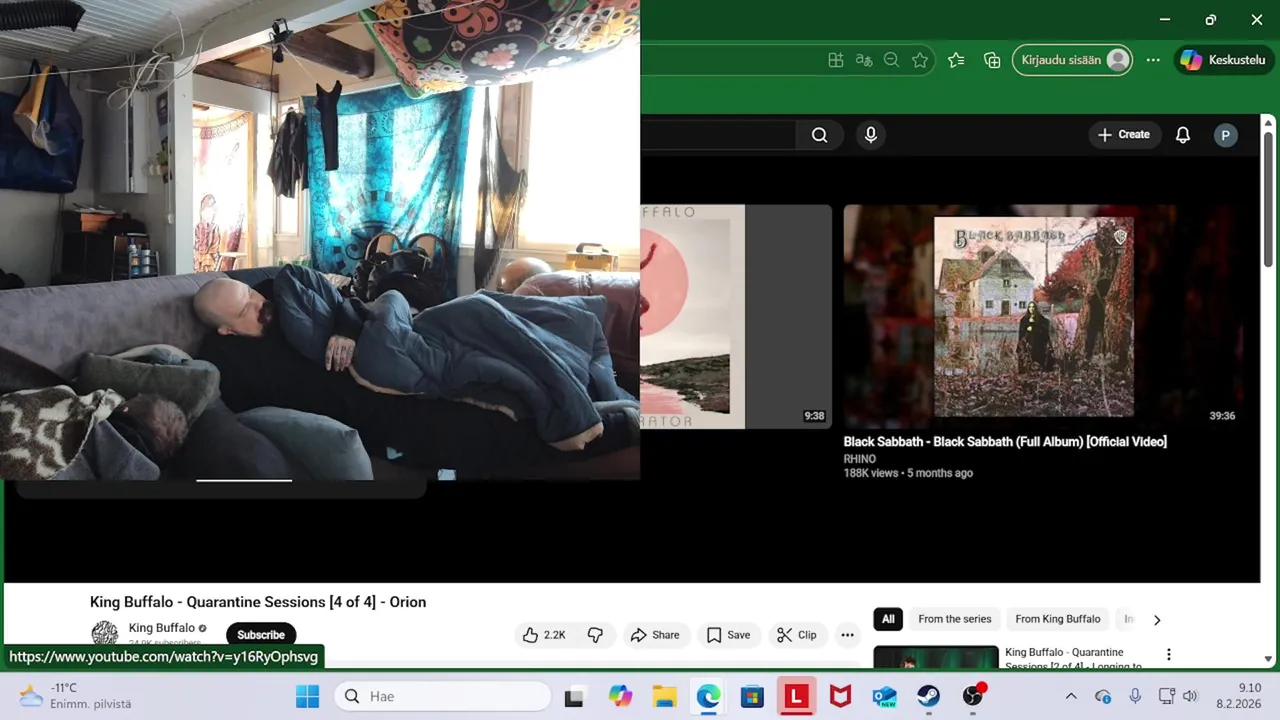Subscribe to King Buffalo channel
The image size is (1280, 720).
[261, 635]
